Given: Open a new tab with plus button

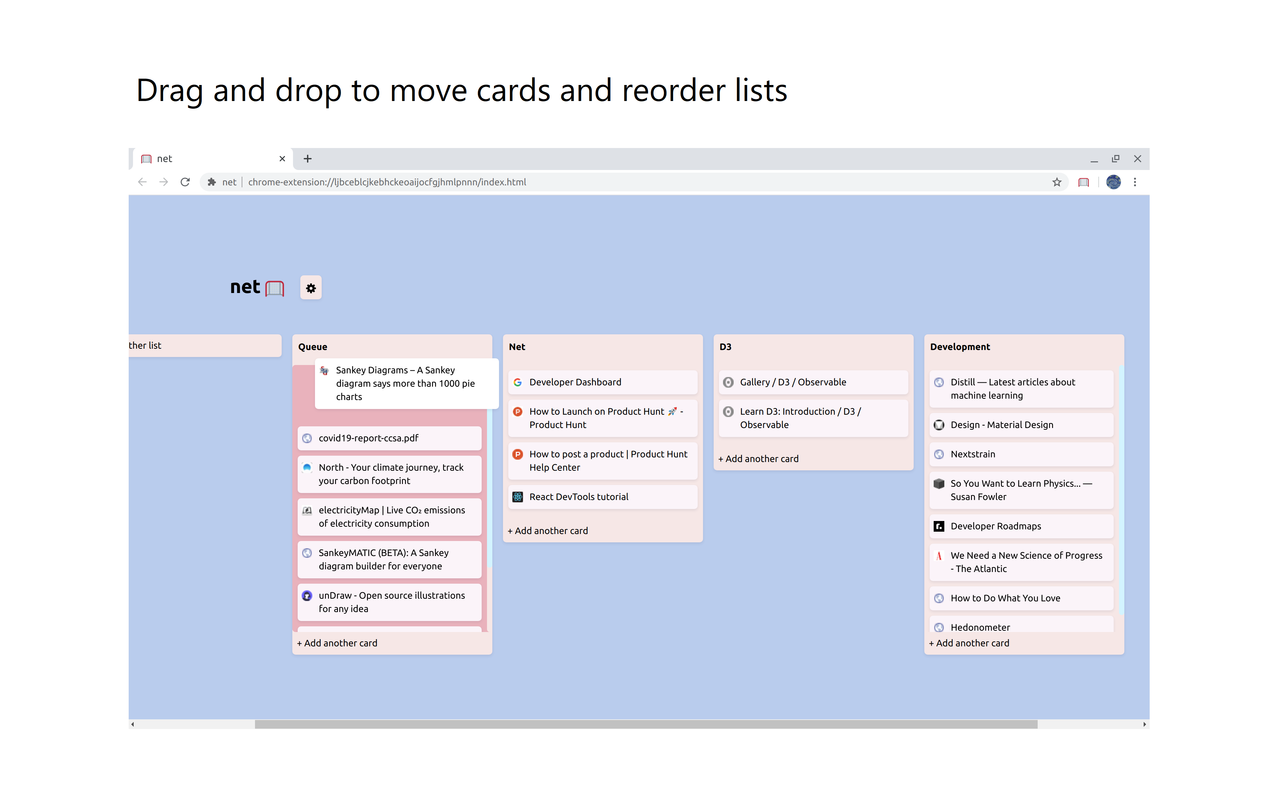Looking at the screenshot, I should coord(308,159).
